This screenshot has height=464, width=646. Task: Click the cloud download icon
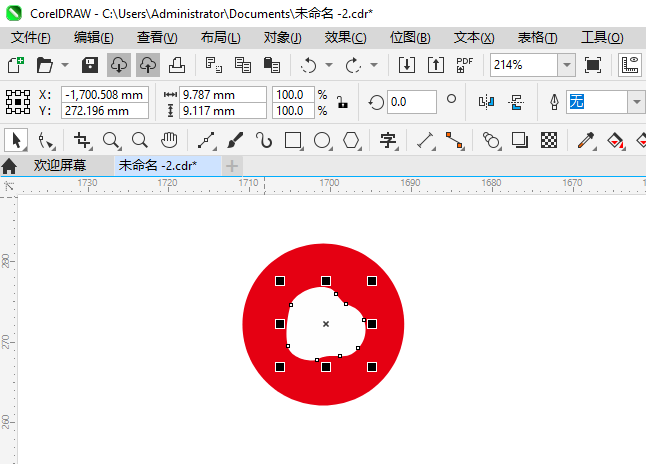(119, 65)
